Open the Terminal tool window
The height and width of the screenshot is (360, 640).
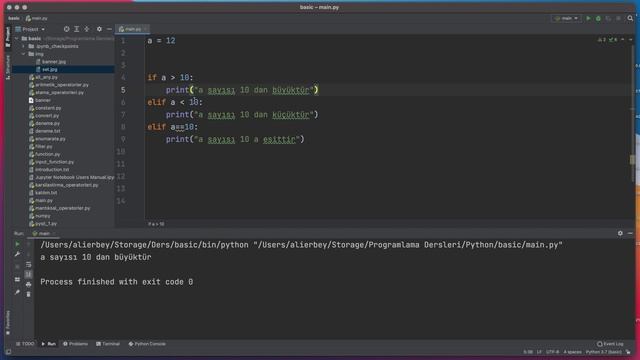click(108, 344)
